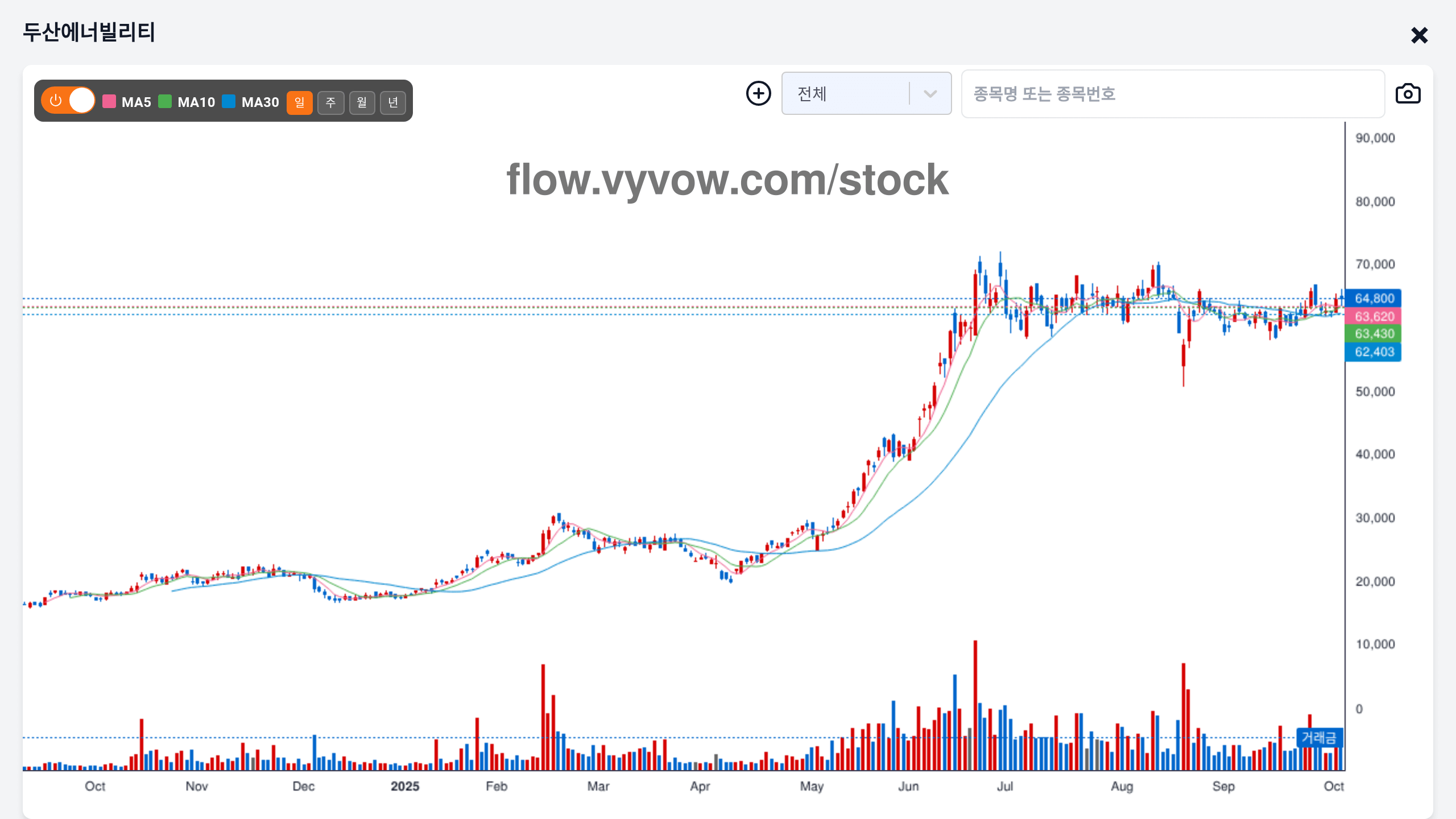The height and width of the screenshot is (819, 1456).
Task: Click the circled plus add icon
Action: [758, 94]
